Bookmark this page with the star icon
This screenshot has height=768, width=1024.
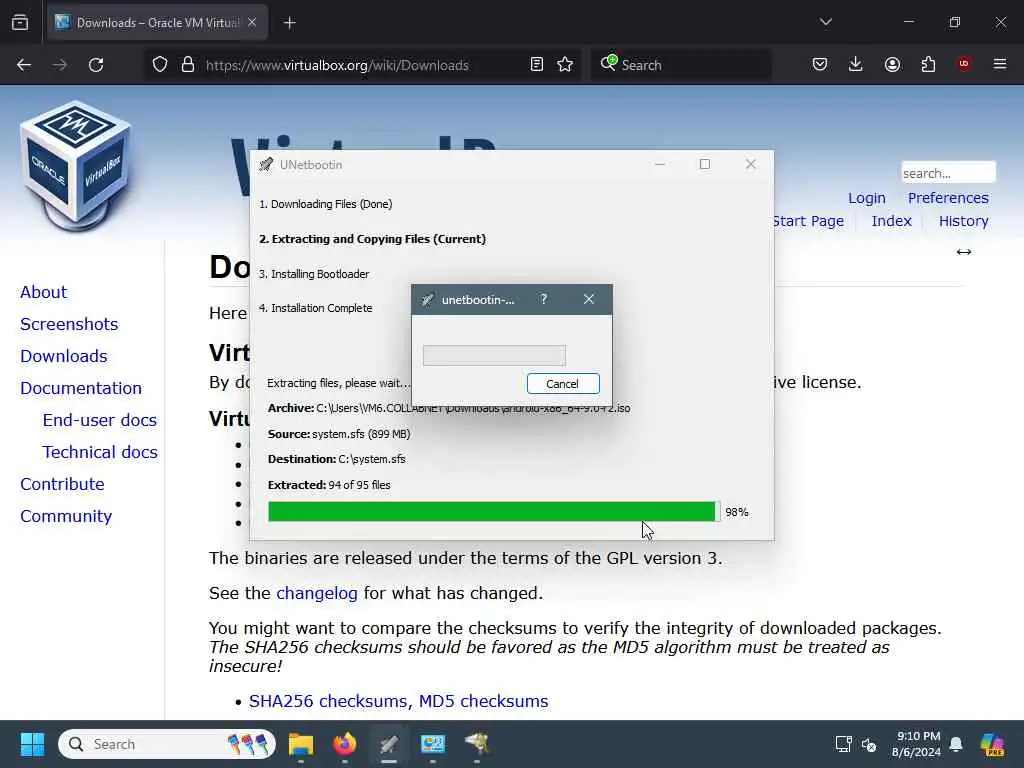coord(566,65)
